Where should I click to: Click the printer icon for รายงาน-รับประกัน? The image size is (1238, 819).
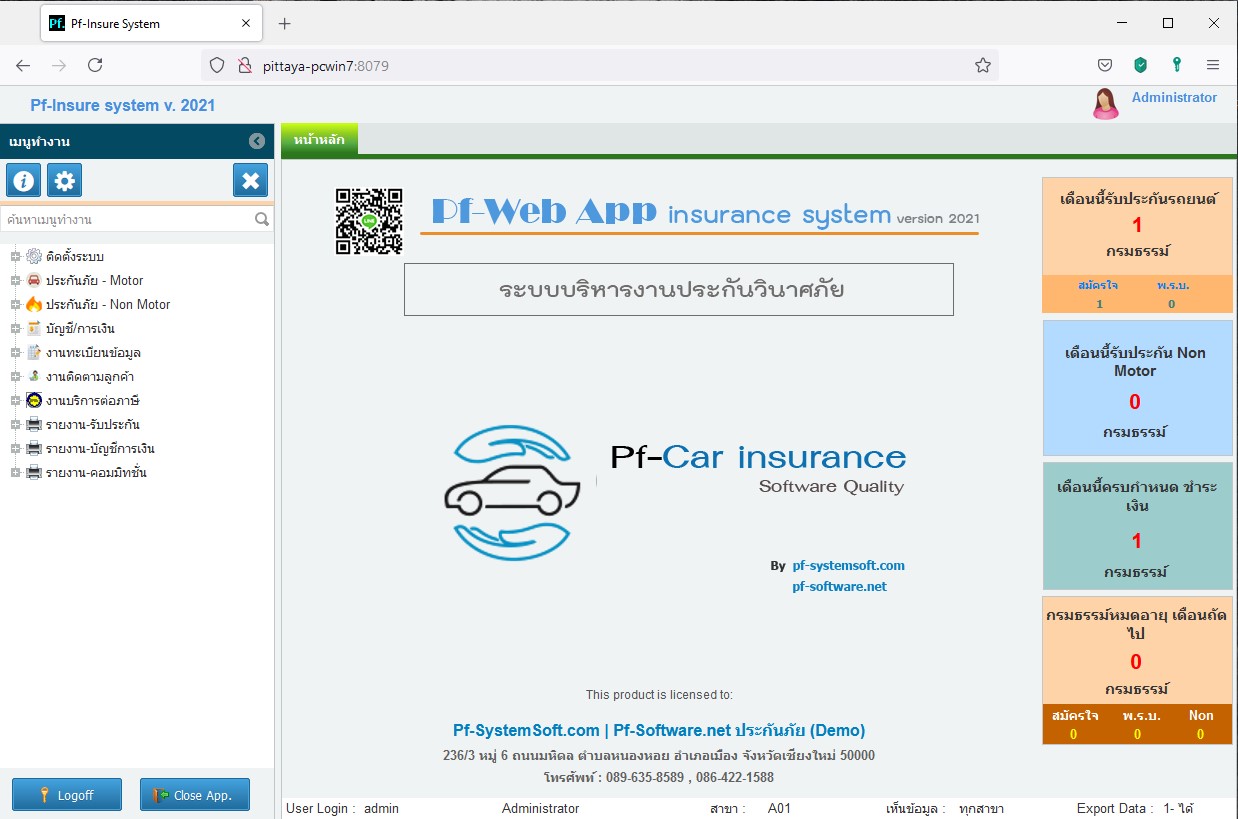tap(34, 425)
